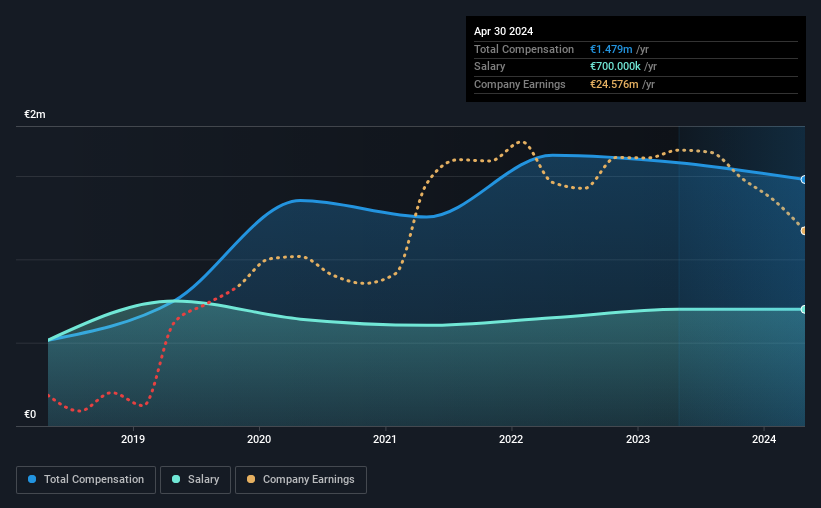Click the 2020 x-axis label

coord(259,439)
